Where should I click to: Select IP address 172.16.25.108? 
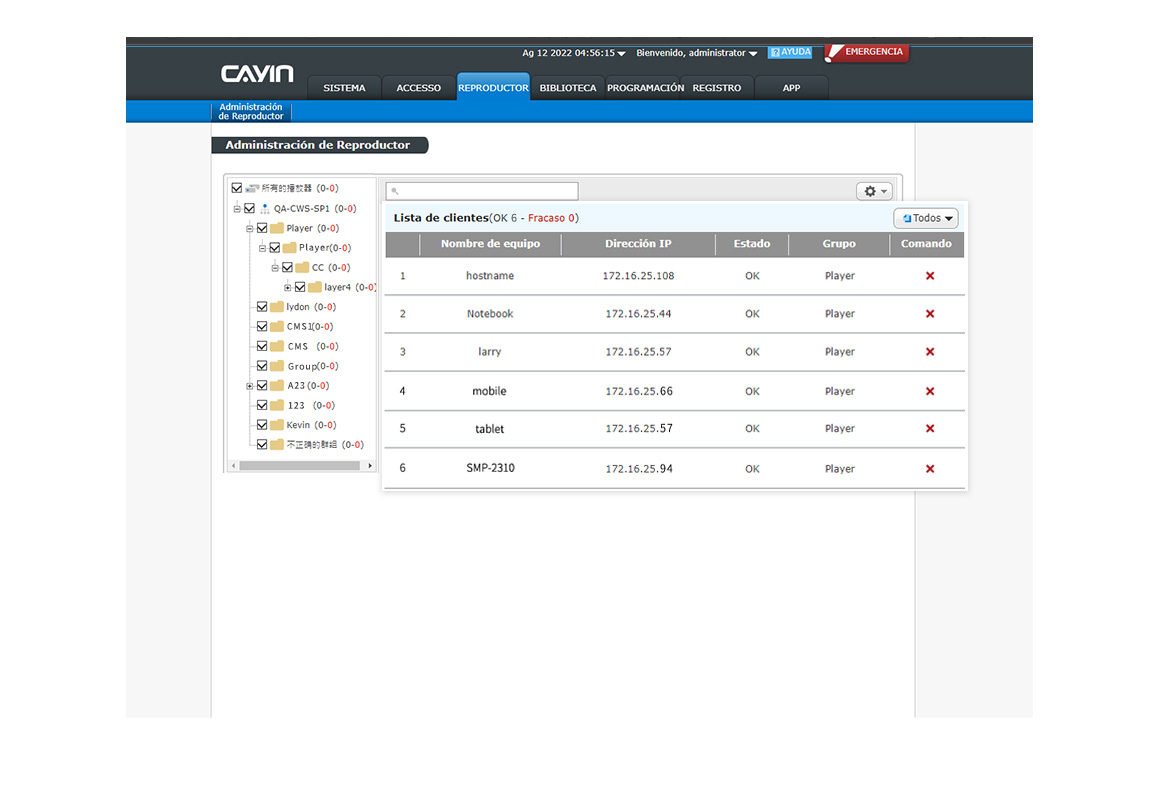click(x=638, y=276)
